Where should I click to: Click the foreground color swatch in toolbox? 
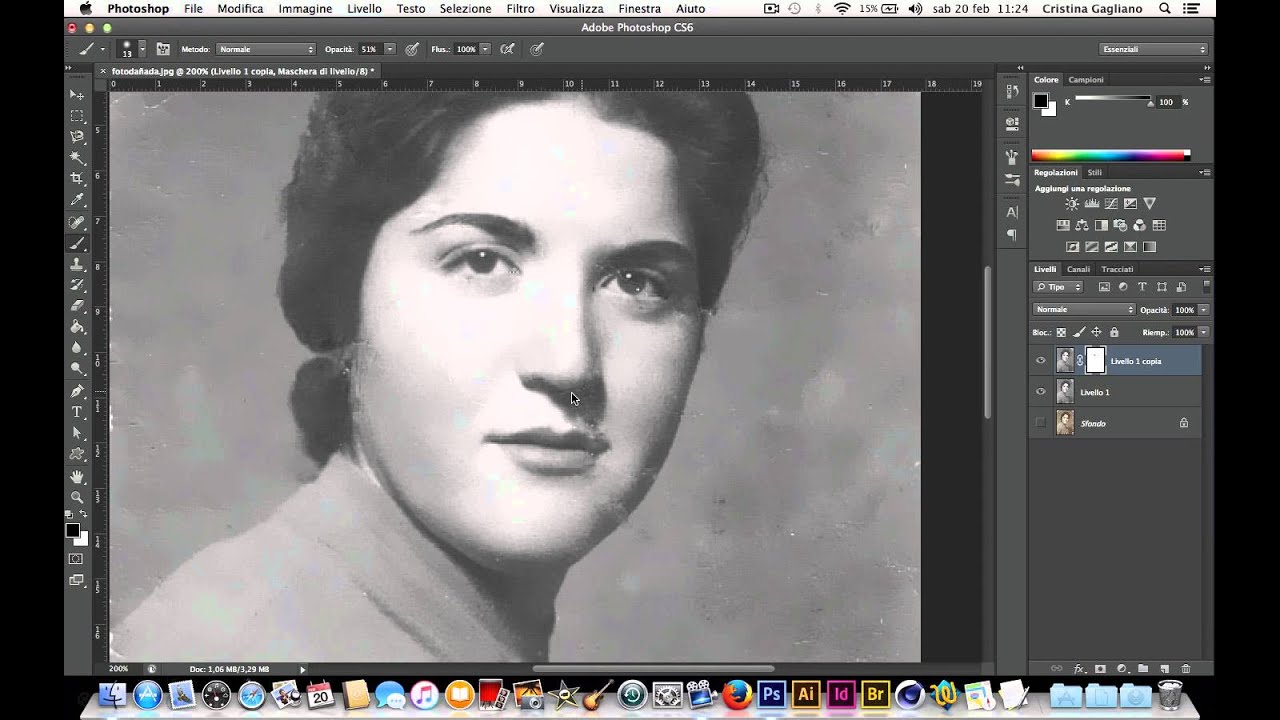(x=72, y=531)
